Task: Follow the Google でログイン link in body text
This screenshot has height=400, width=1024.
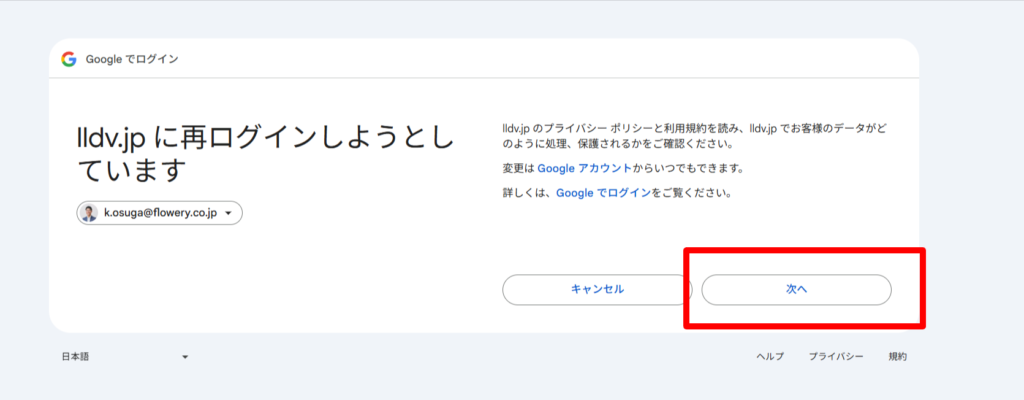Action: [x=602, y=192]
